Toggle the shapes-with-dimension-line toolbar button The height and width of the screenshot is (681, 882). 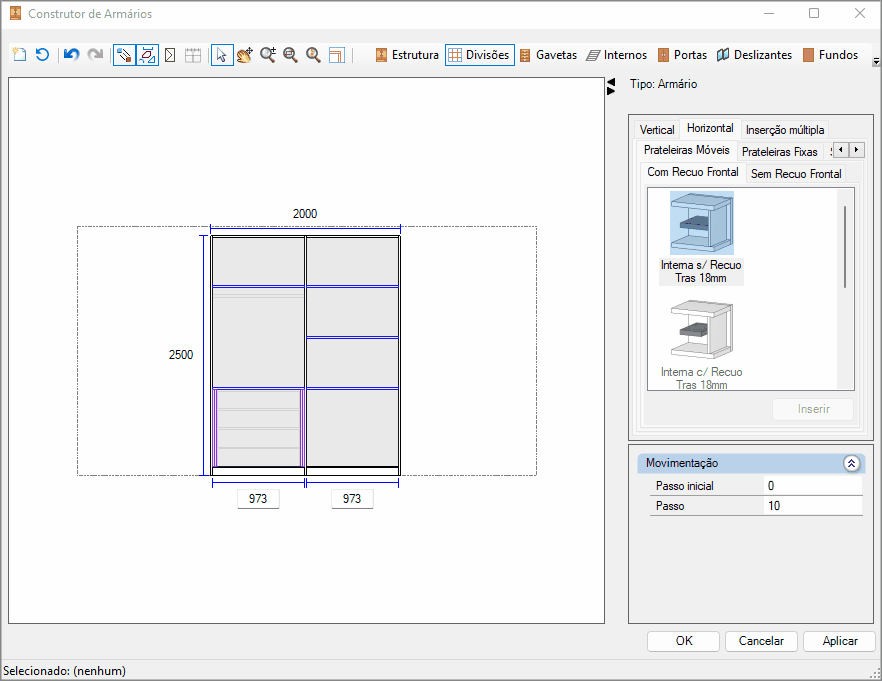(x=147, y=55)
